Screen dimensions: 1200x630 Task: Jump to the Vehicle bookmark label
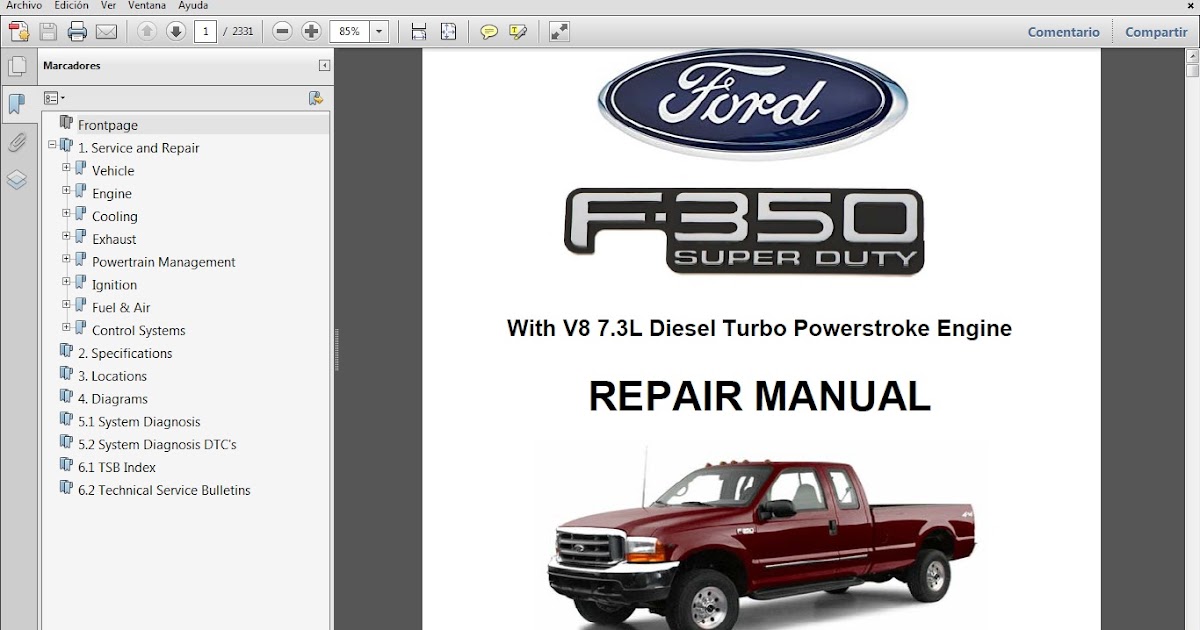coord(113,171)
